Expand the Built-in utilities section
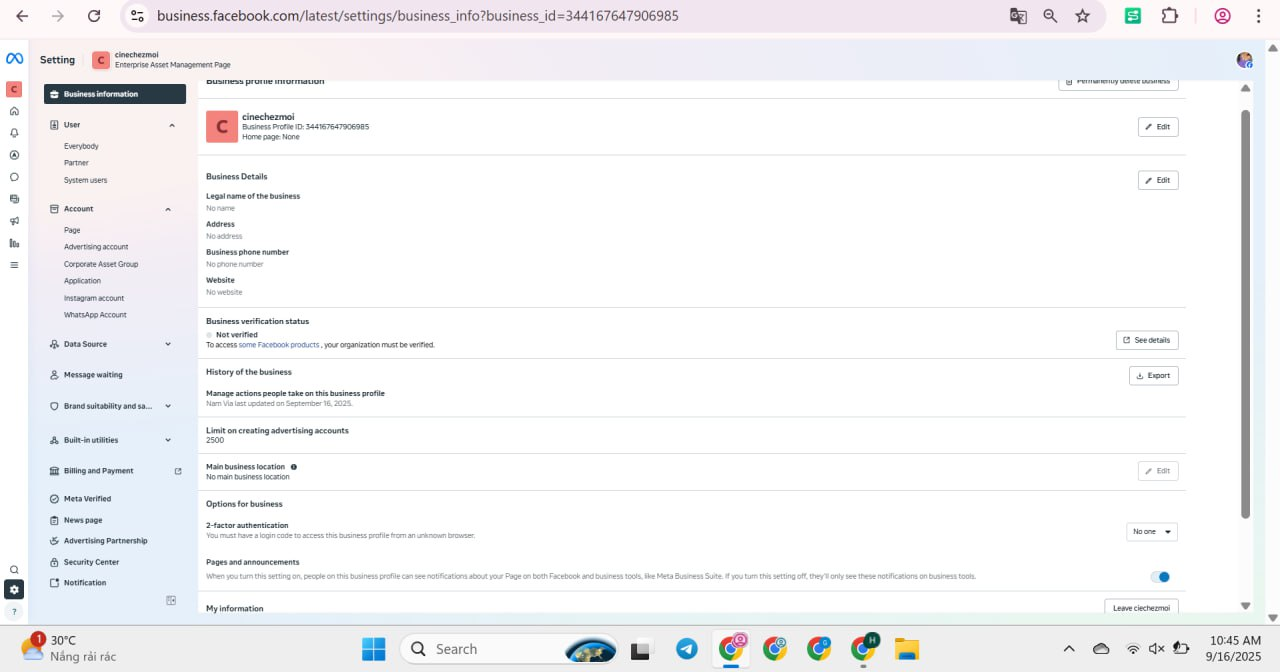The height and width of the screenshot is (672, 1280). tap(168, 440)
